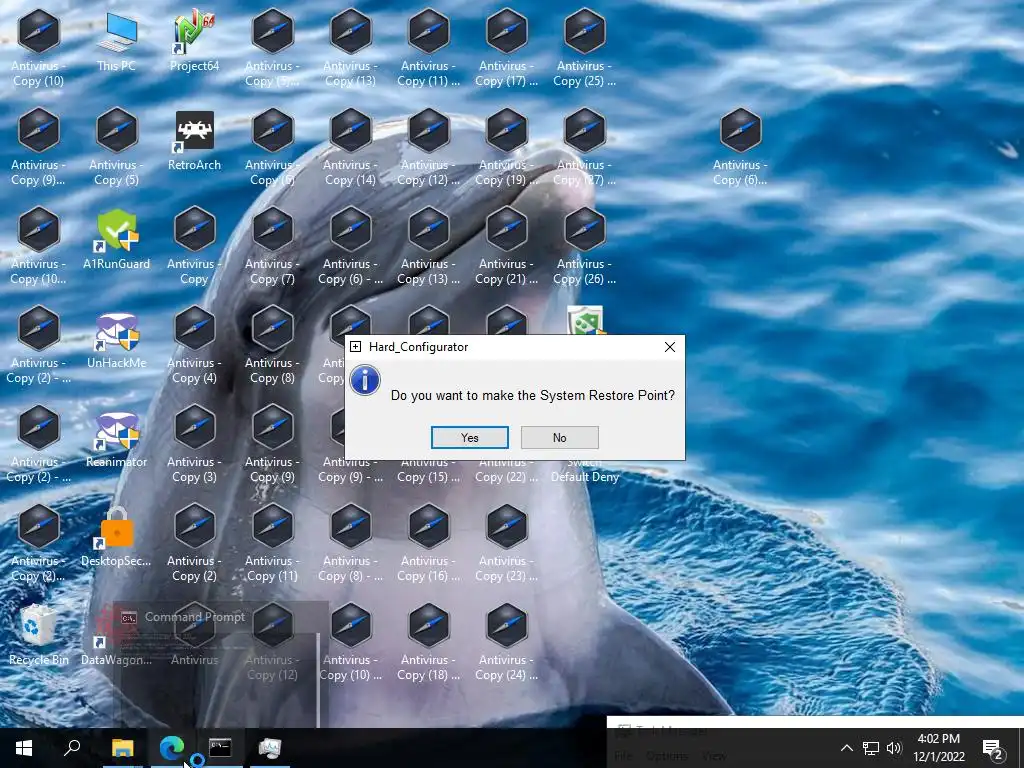Select Antivirus - Copy (14) icon
This screenshot has height=768, width=1024.
tap(350, 149)
